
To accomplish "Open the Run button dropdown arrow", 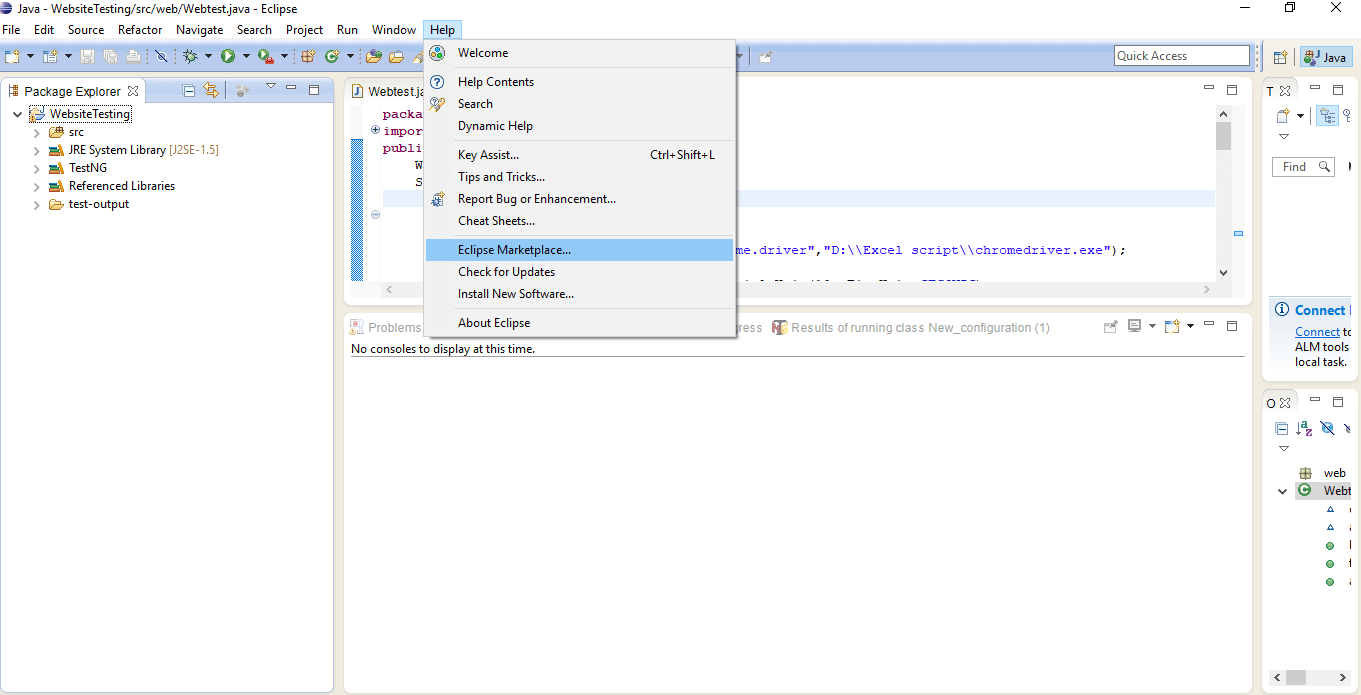I will pyautogui.click(x=246, y=57).
